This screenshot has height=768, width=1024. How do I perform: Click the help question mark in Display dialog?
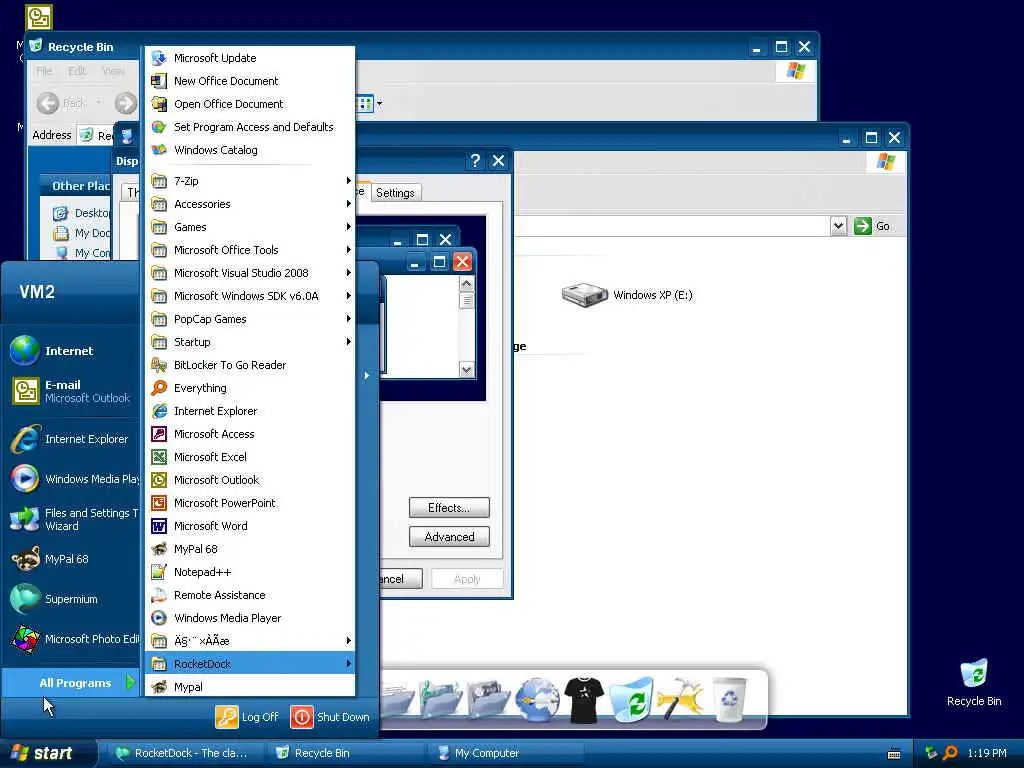[475, 161]
